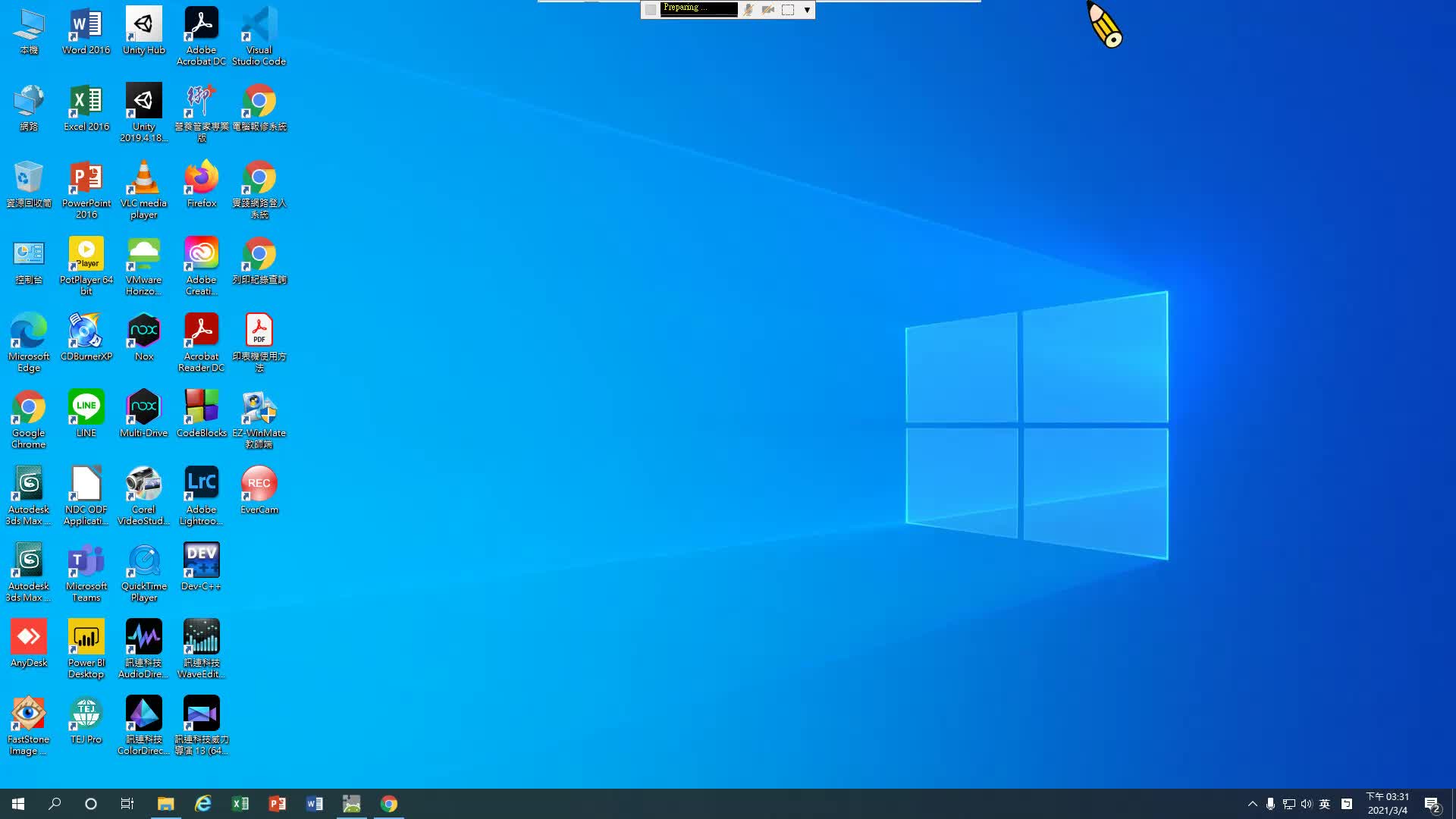This screenshot has height=819, width=1456.
Task: Open Excel from the taskbar
Action: pos(240,804)
